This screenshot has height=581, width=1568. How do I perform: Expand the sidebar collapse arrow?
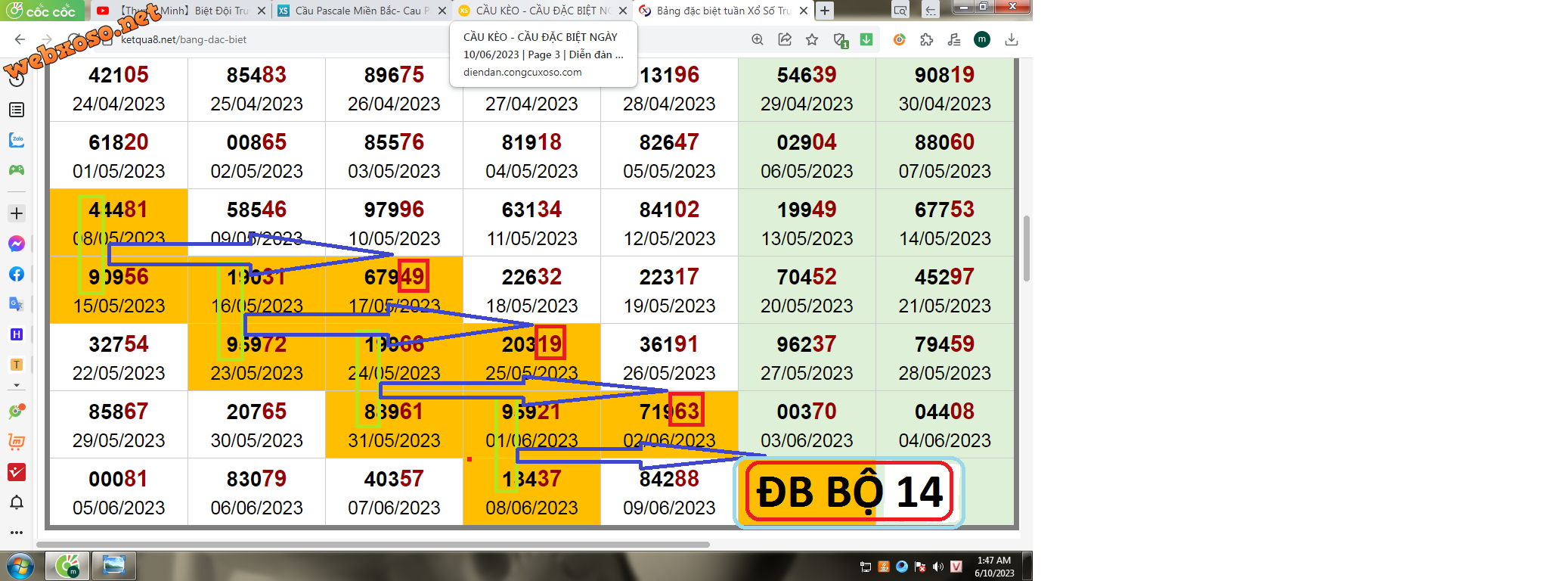coord(17,386)
